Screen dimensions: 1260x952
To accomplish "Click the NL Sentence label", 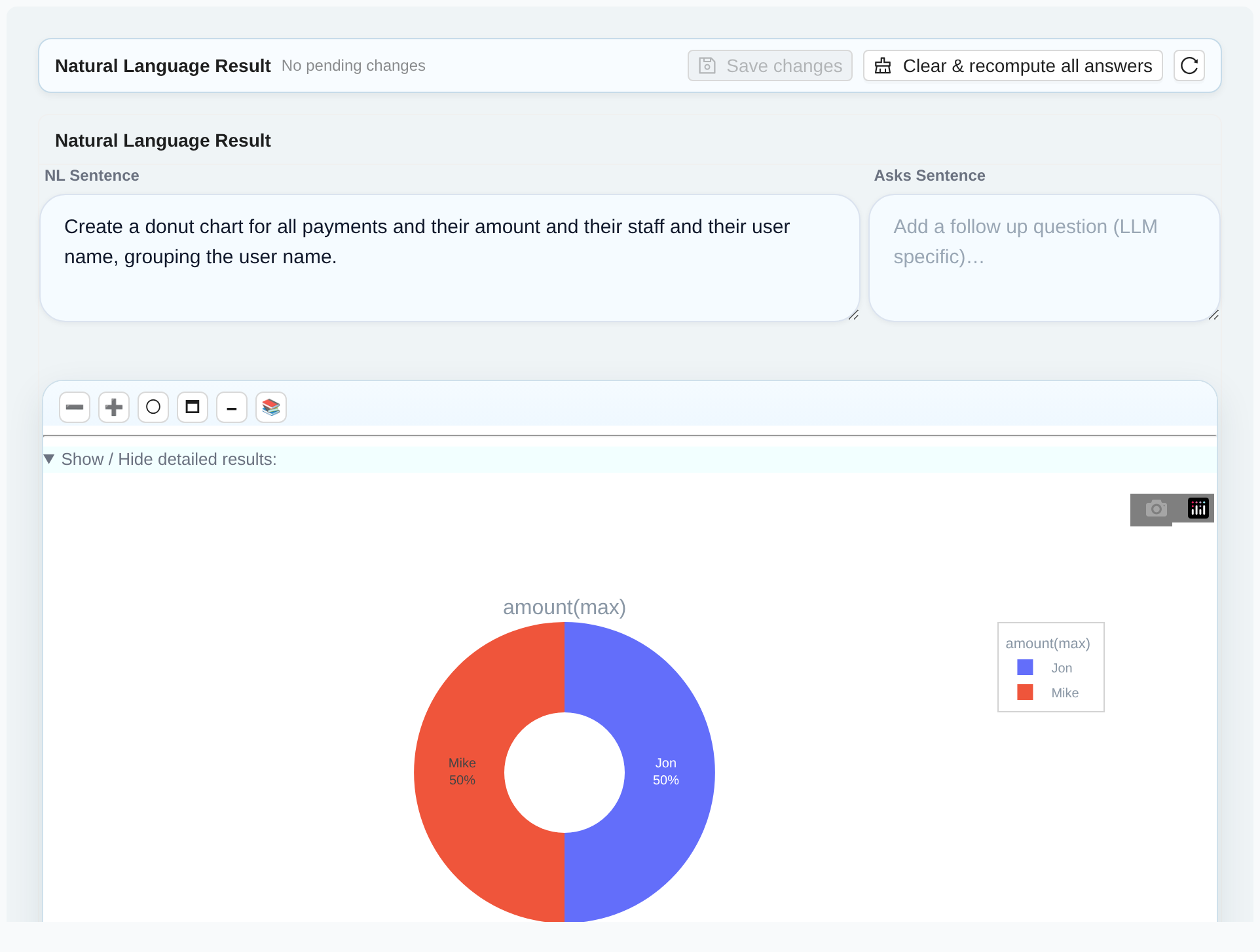I will (x=92, y=175).
